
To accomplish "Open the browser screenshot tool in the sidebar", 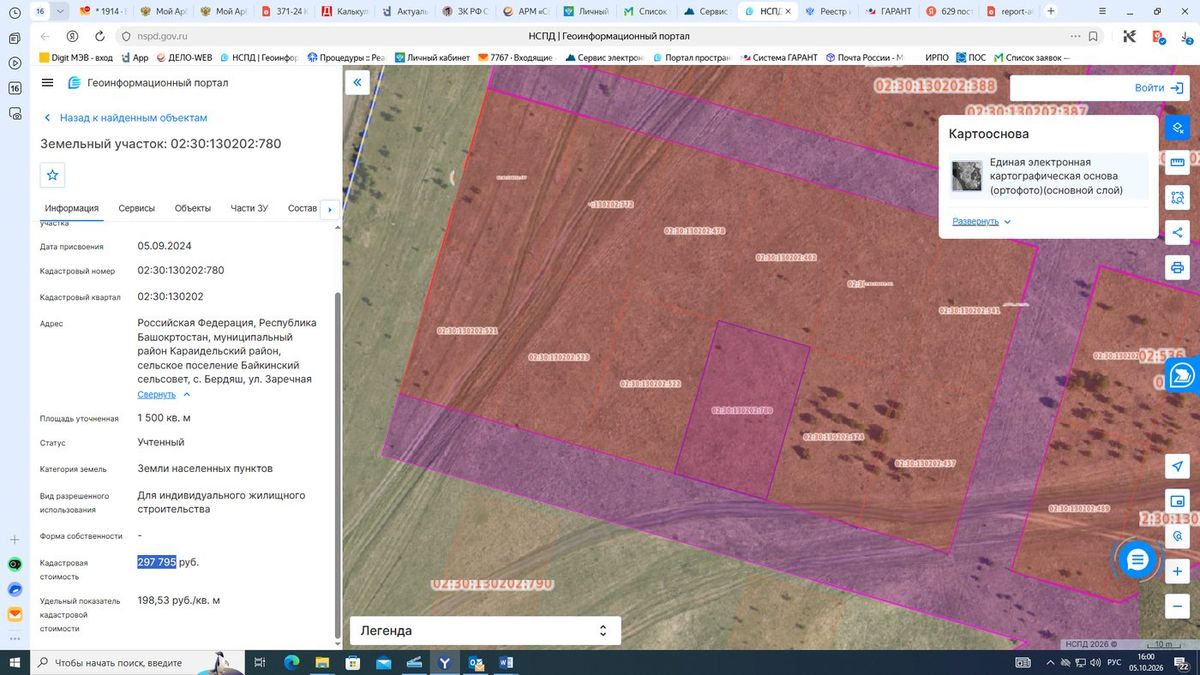I will tap(14, 113).
